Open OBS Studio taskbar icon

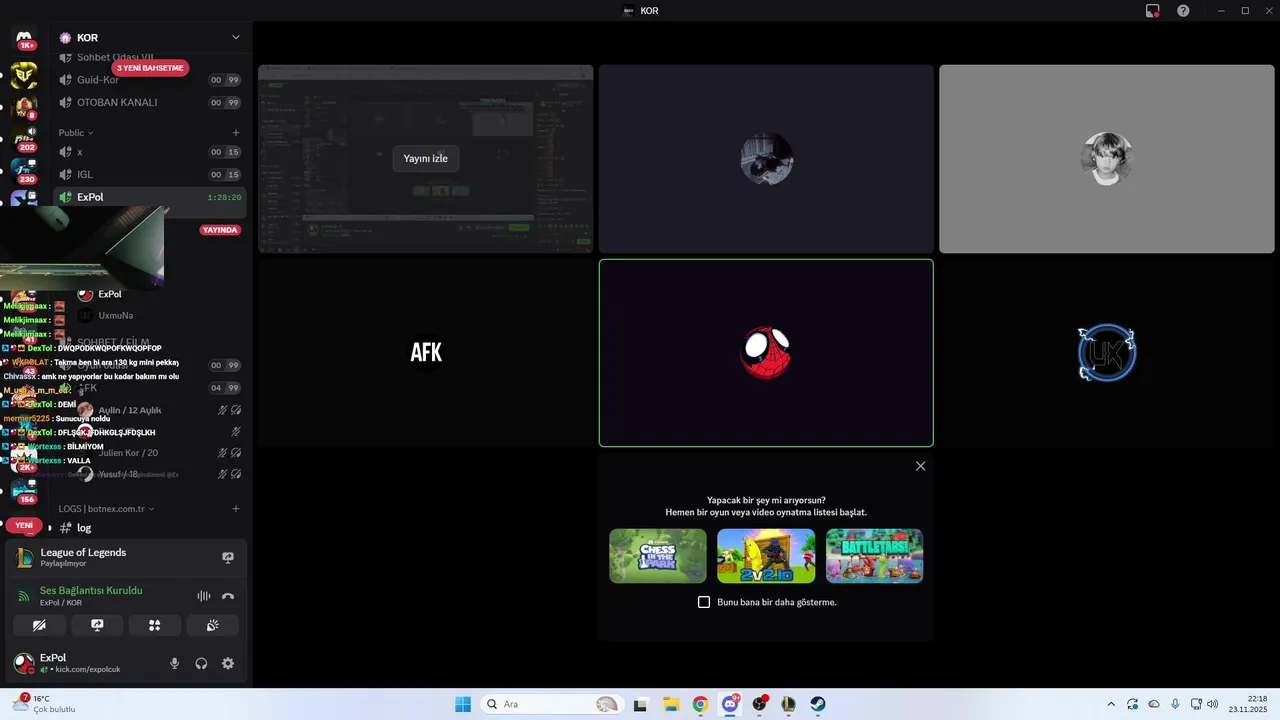759,704
